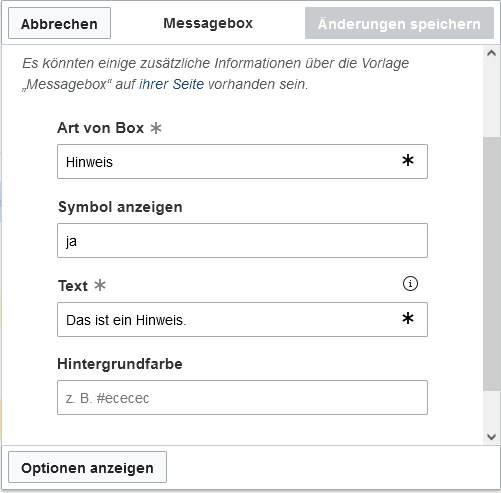
Task: Click the Hintergrundfarbe color input field
Action: pyautogui.click(x=242, y=397)
